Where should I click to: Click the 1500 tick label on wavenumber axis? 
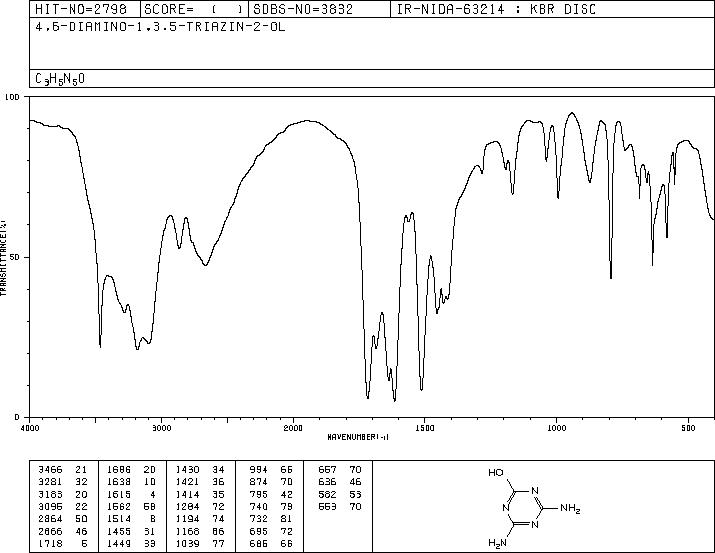click(x=425, y=428)
